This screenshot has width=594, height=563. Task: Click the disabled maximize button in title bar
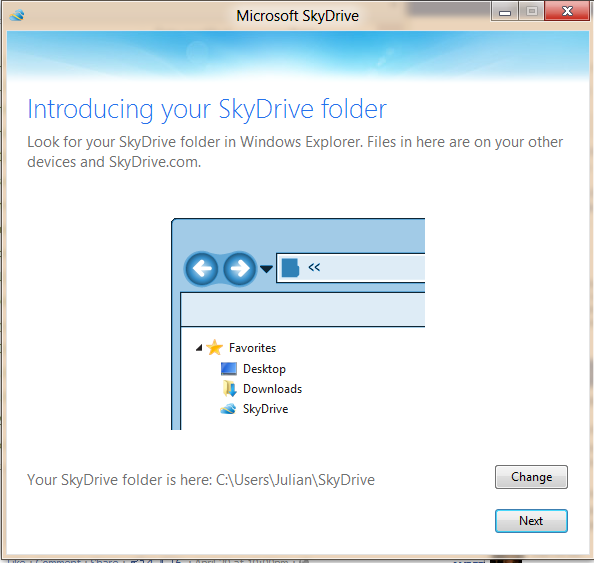(531, 11)
